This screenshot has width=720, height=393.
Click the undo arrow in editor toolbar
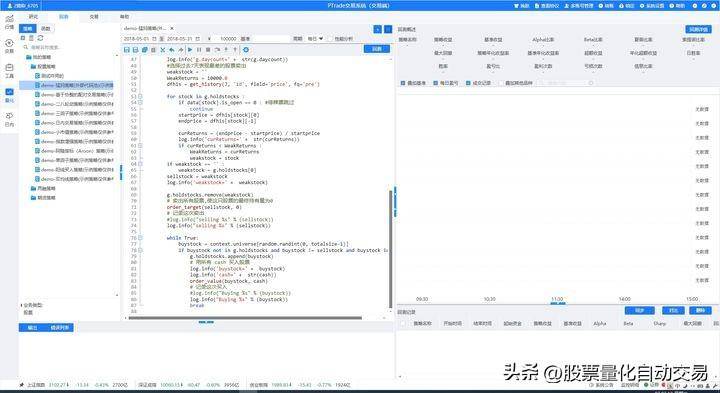(172, 50)
